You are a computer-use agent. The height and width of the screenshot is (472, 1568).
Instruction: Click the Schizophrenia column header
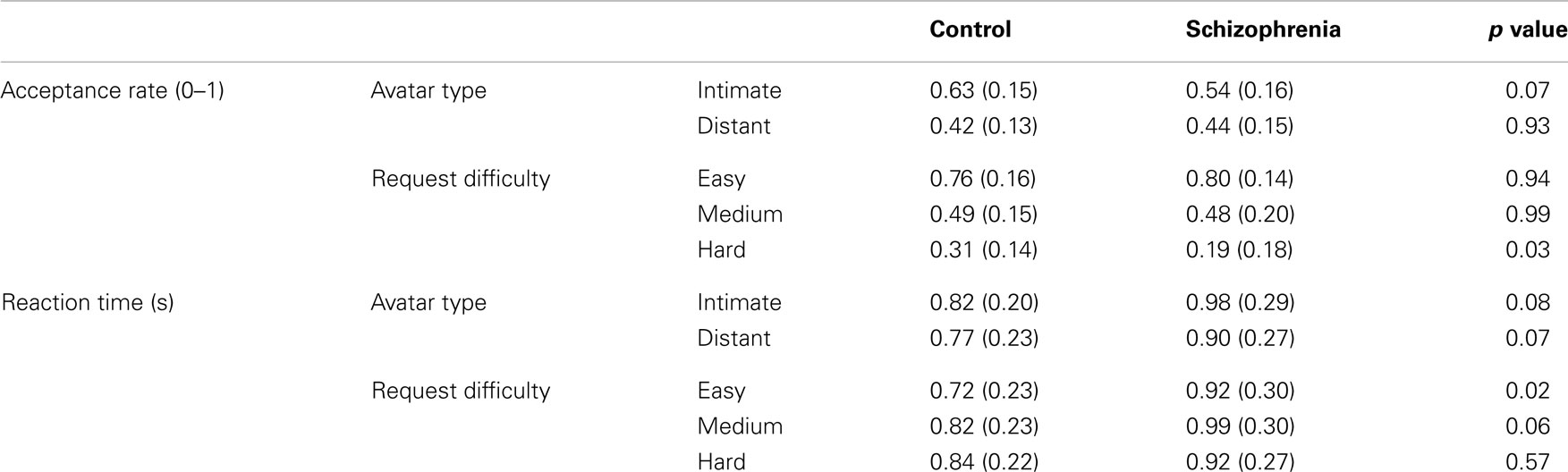[1263, 29]
